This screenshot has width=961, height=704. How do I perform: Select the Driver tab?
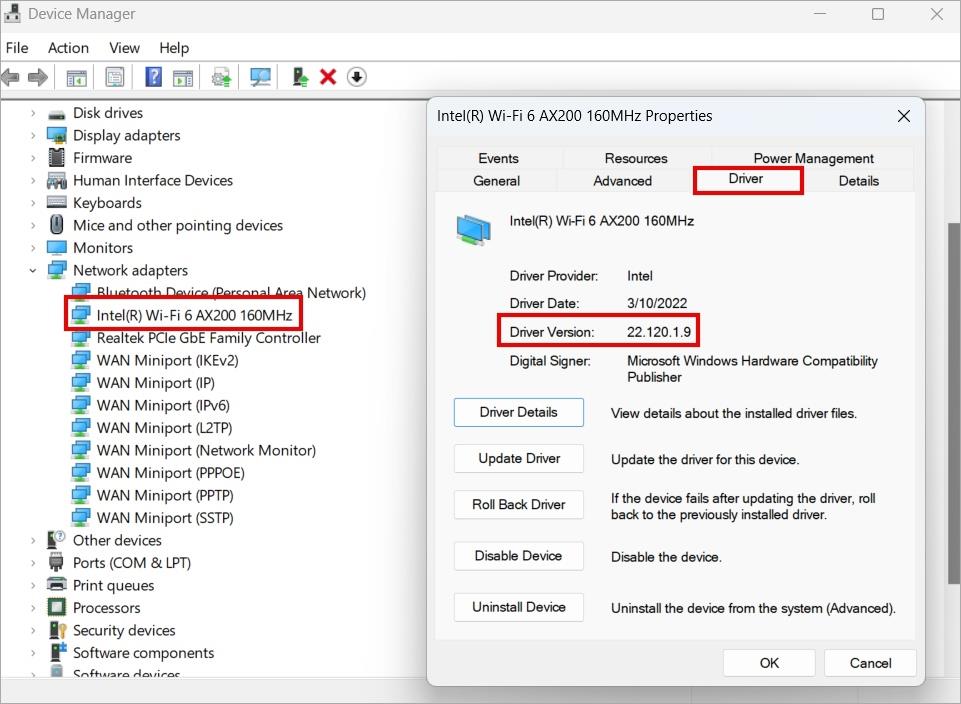(x=746, y=179)
